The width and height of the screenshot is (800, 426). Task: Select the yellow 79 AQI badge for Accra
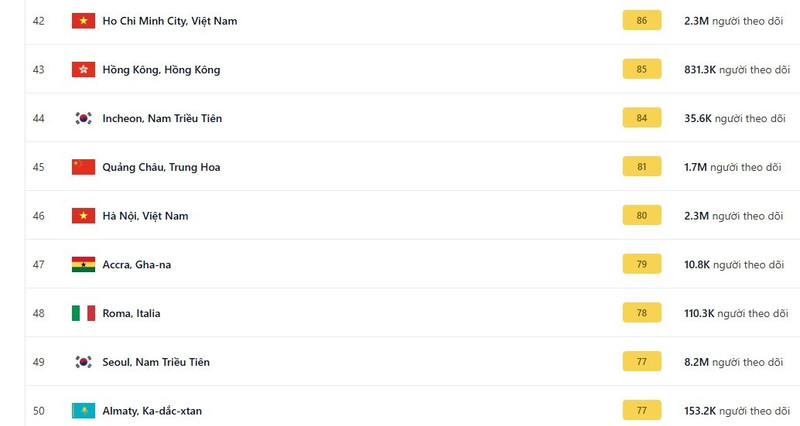click(641, 265)
